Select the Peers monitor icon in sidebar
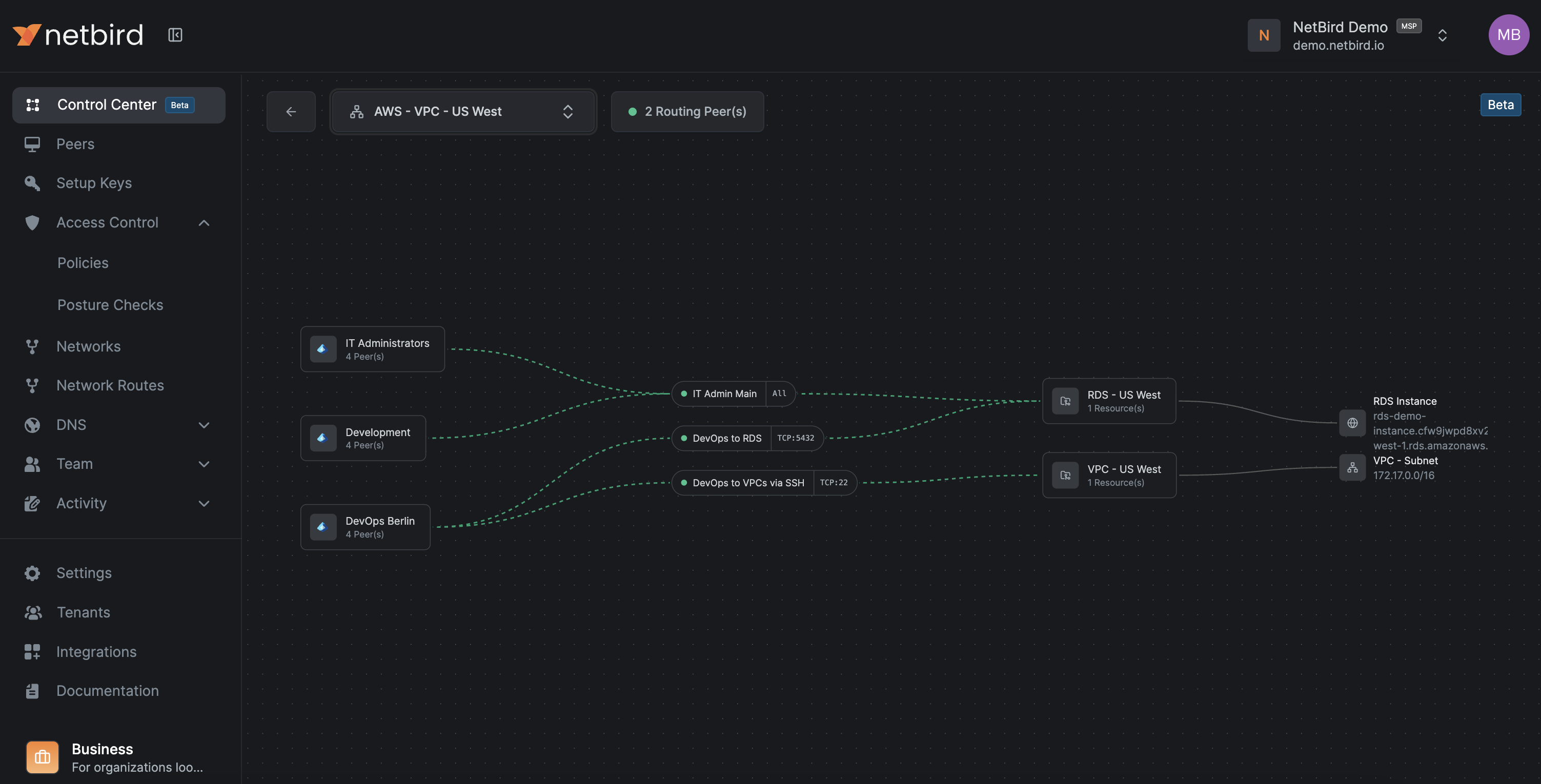 [32, 144]
